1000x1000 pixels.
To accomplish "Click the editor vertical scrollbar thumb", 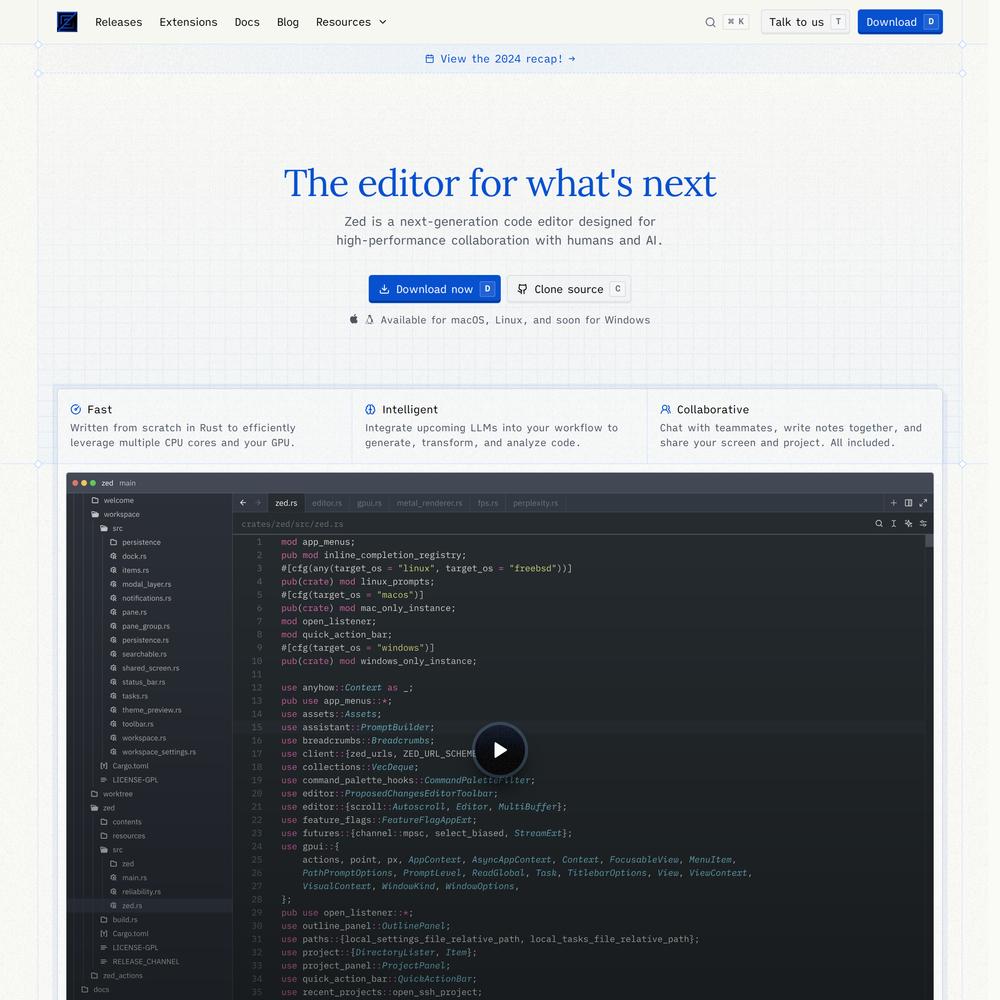I will coord(929,541).
